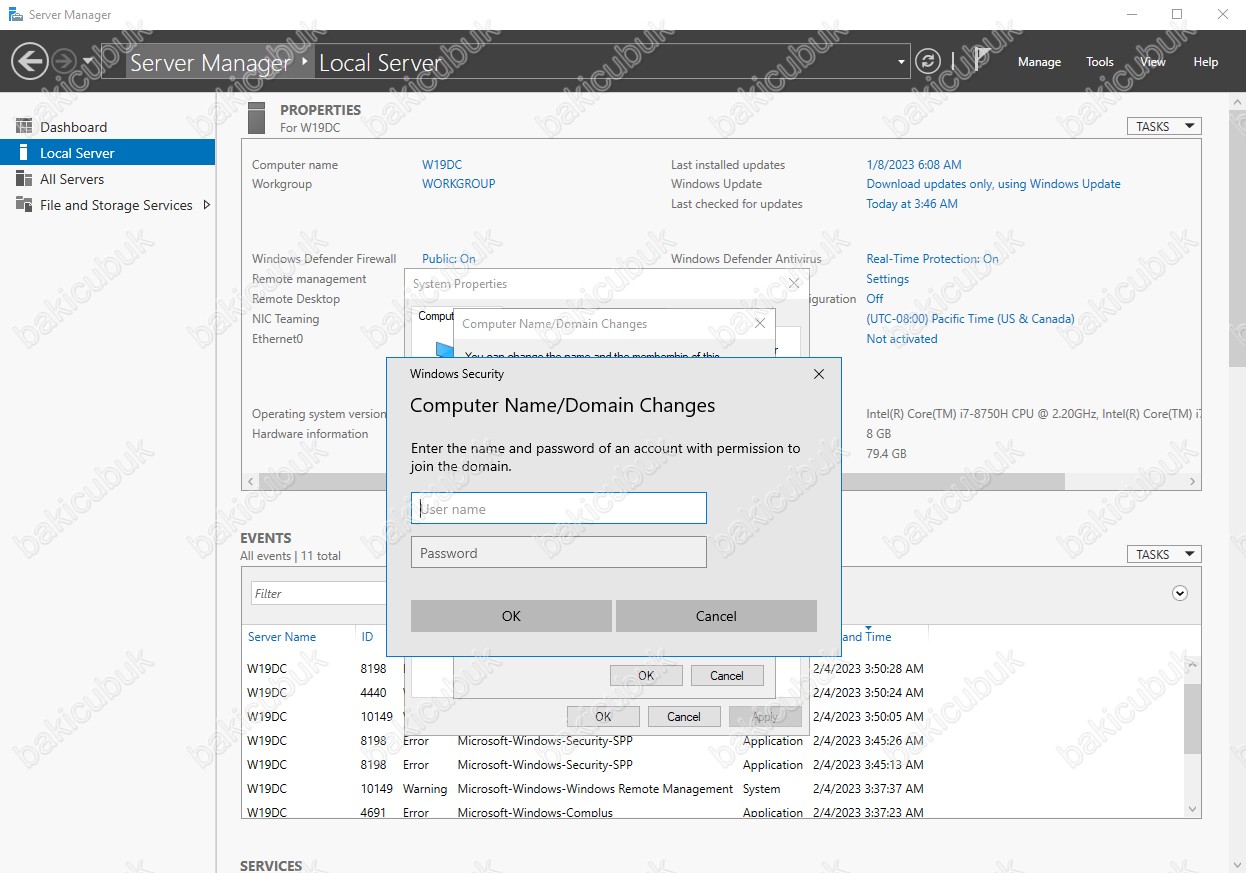
Task: Open the Tools menu
Action: [1099, 62]
